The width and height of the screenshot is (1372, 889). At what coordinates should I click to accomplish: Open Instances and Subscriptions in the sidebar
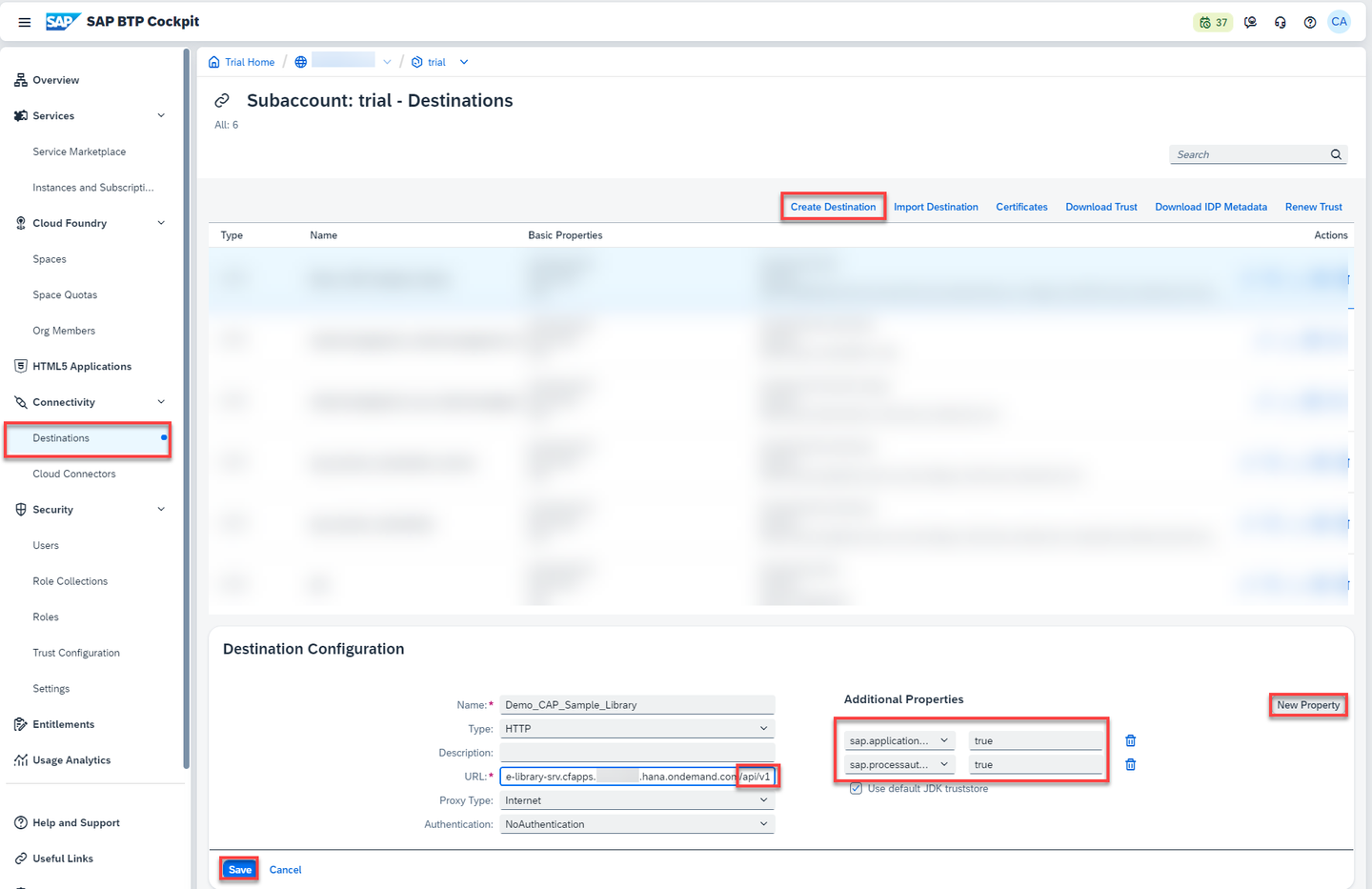coord(93,188)
